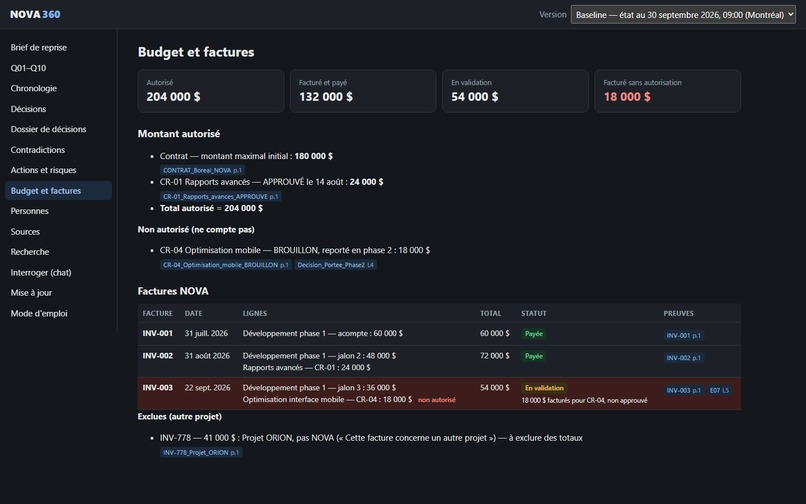Click the NOVA 360 logo

(x=35, y=14)
